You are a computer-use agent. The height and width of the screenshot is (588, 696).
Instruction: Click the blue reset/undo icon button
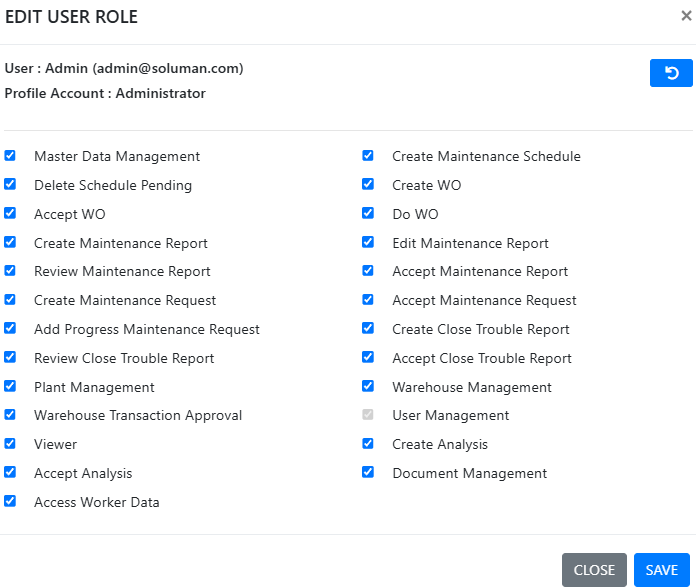coord(671,73)
